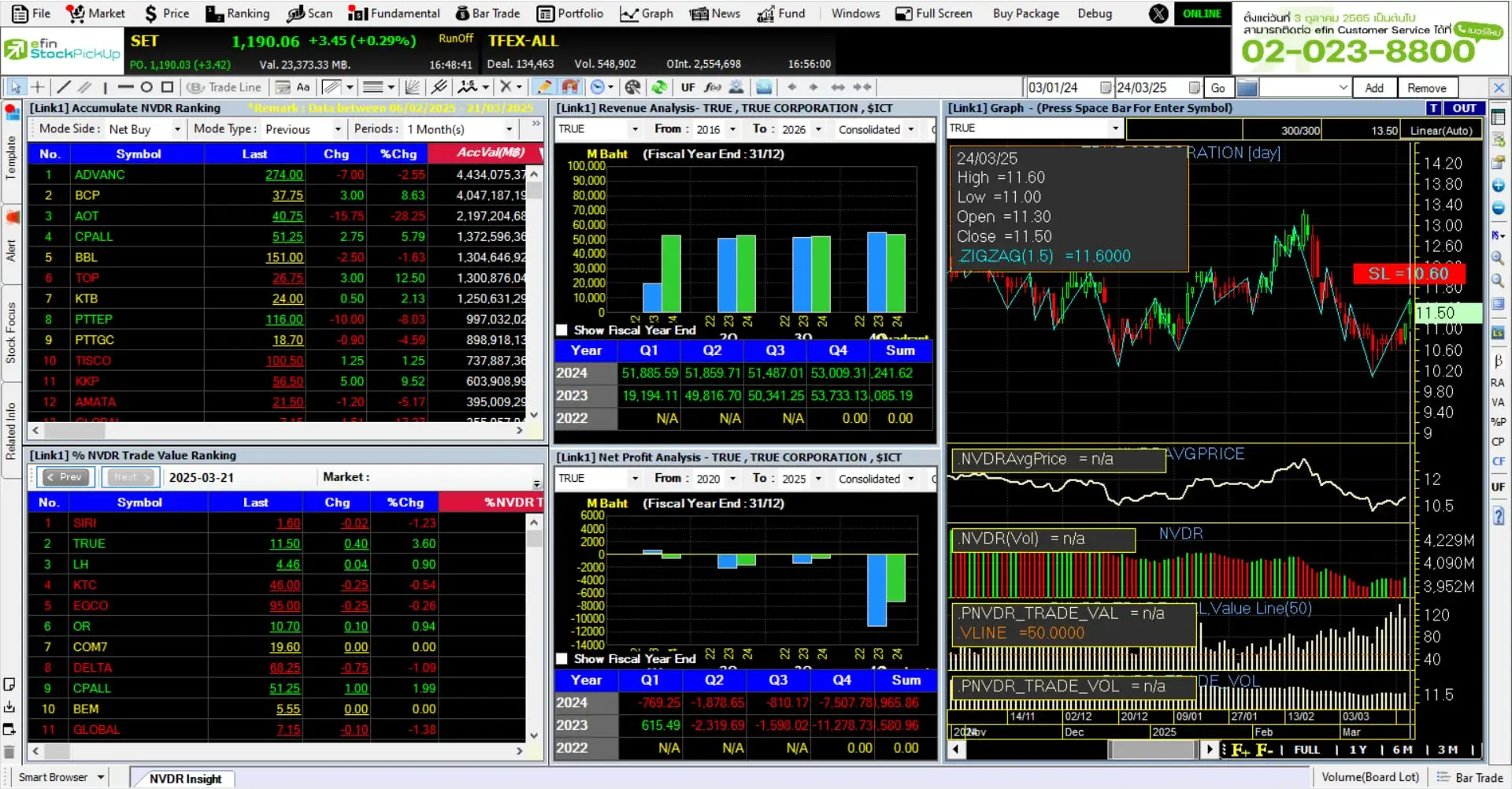Select the text annotation Aa tool

click(303, 87)
